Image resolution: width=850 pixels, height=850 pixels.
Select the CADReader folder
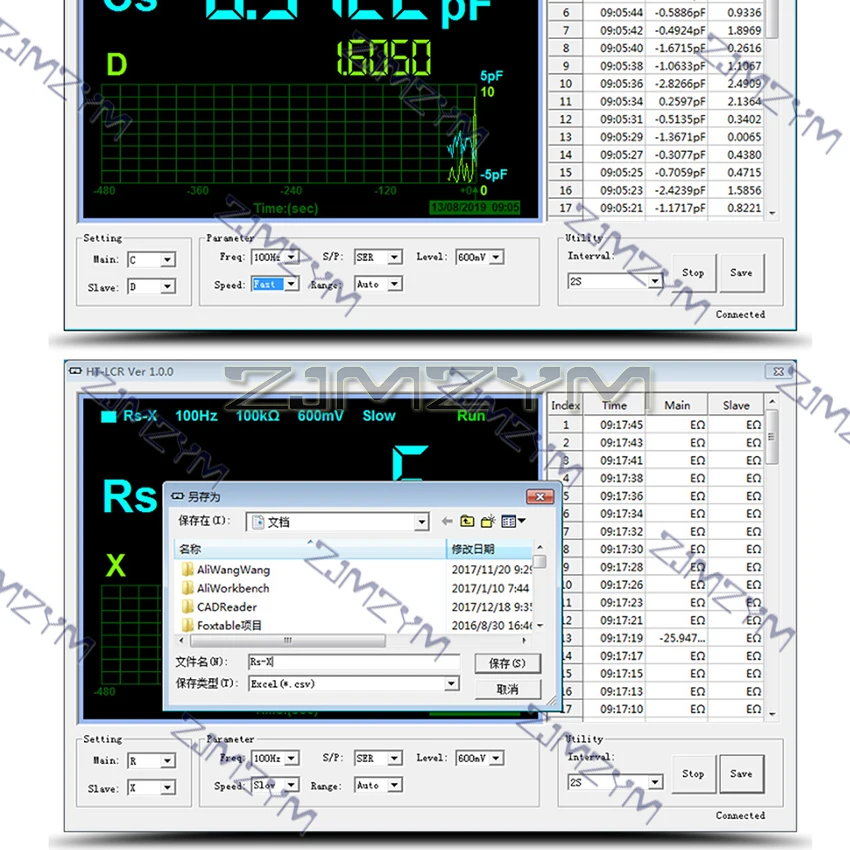coord(226,607)
